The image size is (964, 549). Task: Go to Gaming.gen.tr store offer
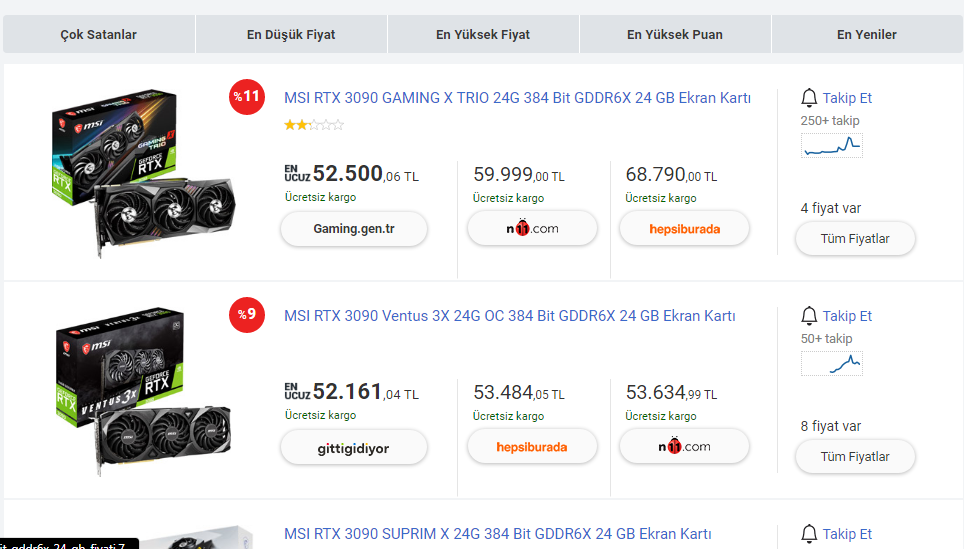(x=354, y=229)
